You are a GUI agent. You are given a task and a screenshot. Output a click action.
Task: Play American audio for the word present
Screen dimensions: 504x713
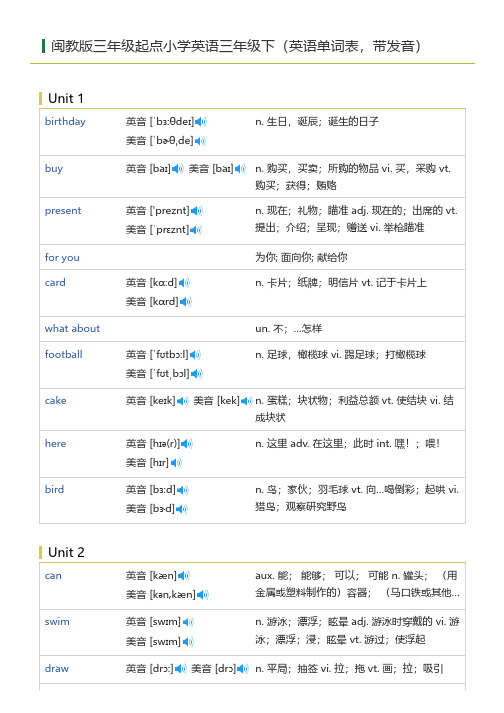(x=196, y=230)
